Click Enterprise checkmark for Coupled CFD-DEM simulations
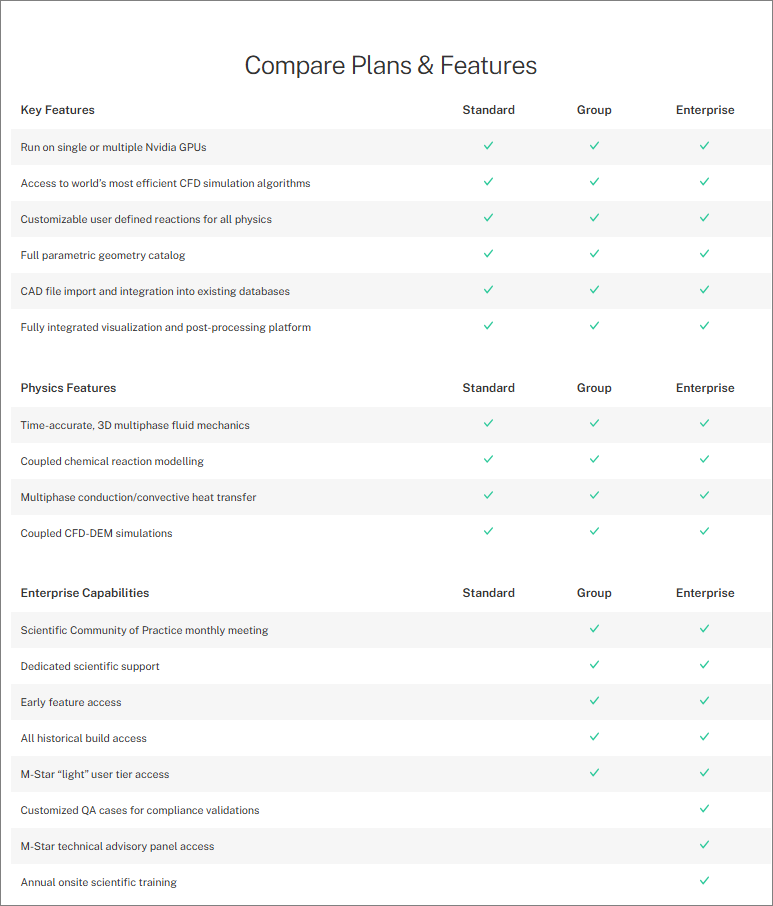773x906 pixels. click(x=704, y=531)
